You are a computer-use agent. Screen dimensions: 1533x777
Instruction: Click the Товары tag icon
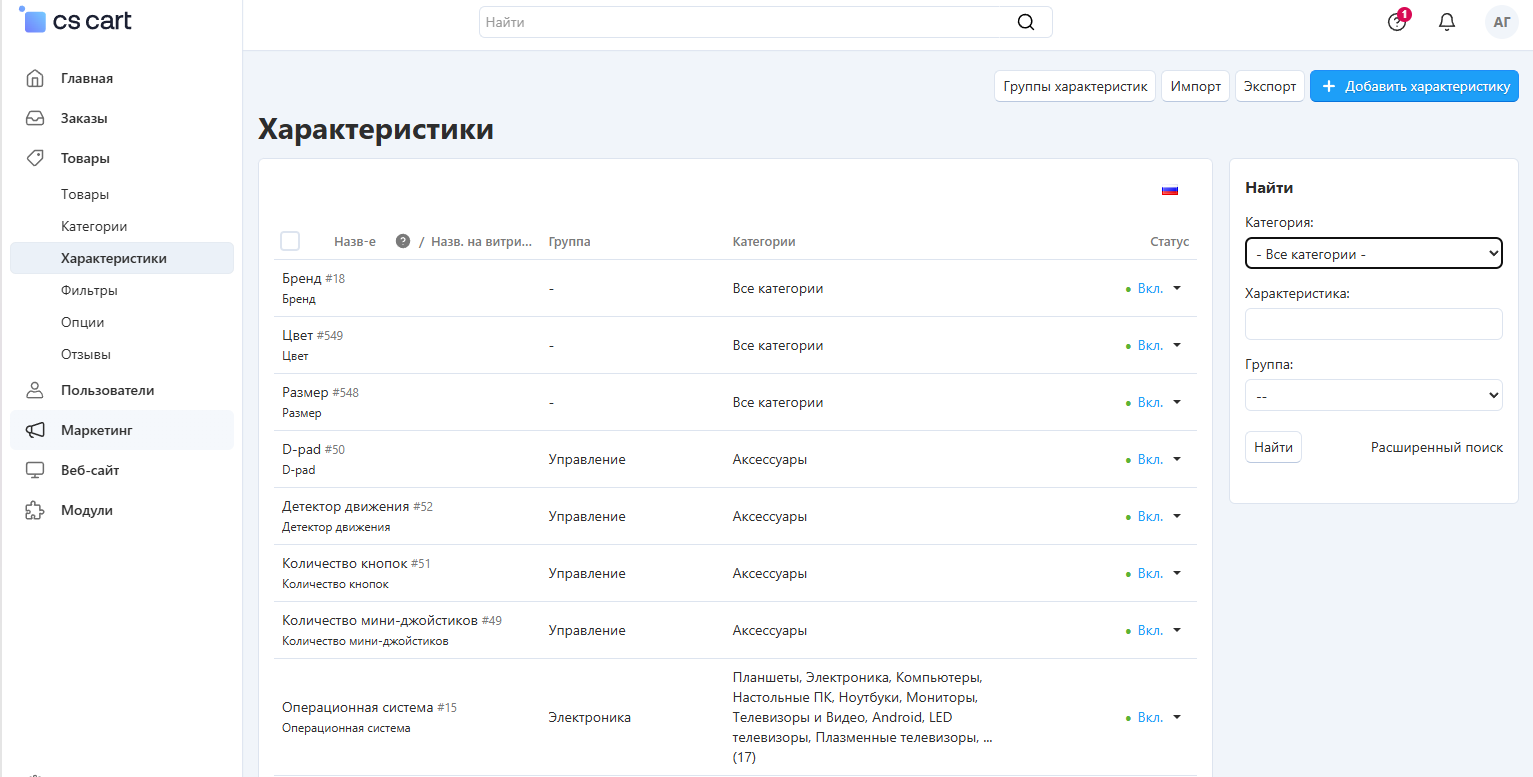pos(35,158)
